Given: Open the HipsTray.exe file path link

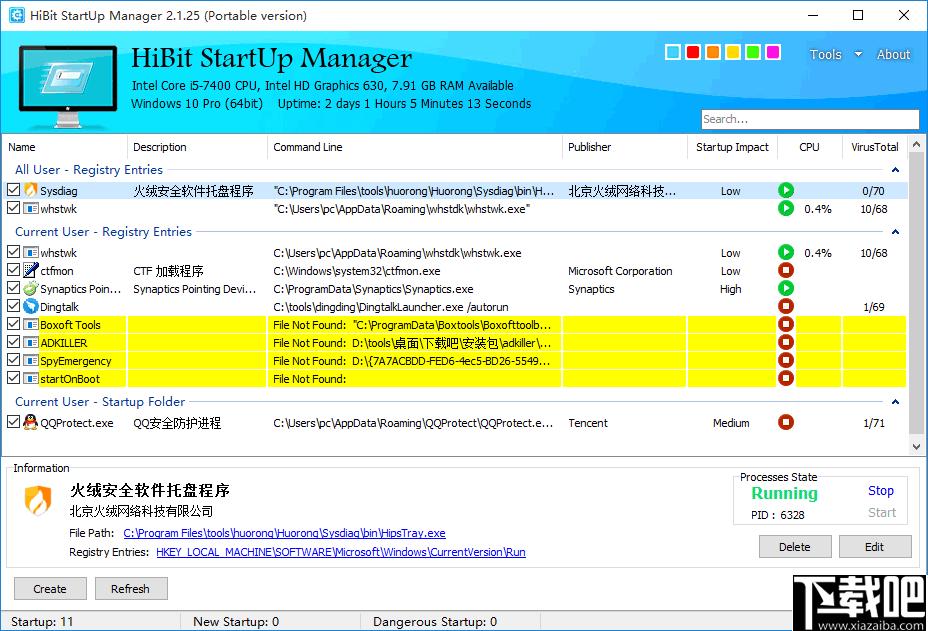Looking at the screenshot, I should tap(284, 533).
